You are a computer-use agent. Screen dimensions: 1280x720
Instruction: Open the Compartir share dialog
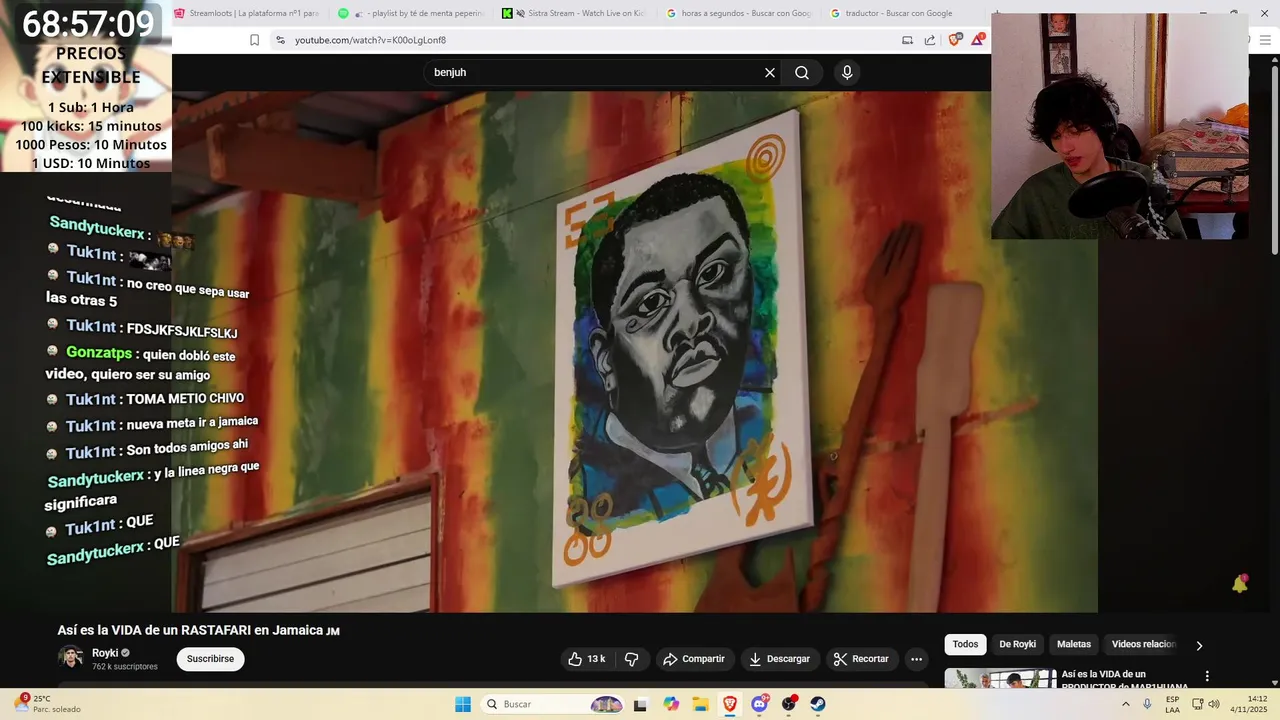(x=694, y=659)
